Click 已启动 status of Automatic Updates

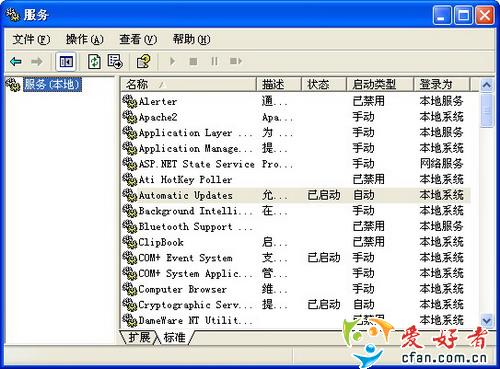click(x=324, y=195)
